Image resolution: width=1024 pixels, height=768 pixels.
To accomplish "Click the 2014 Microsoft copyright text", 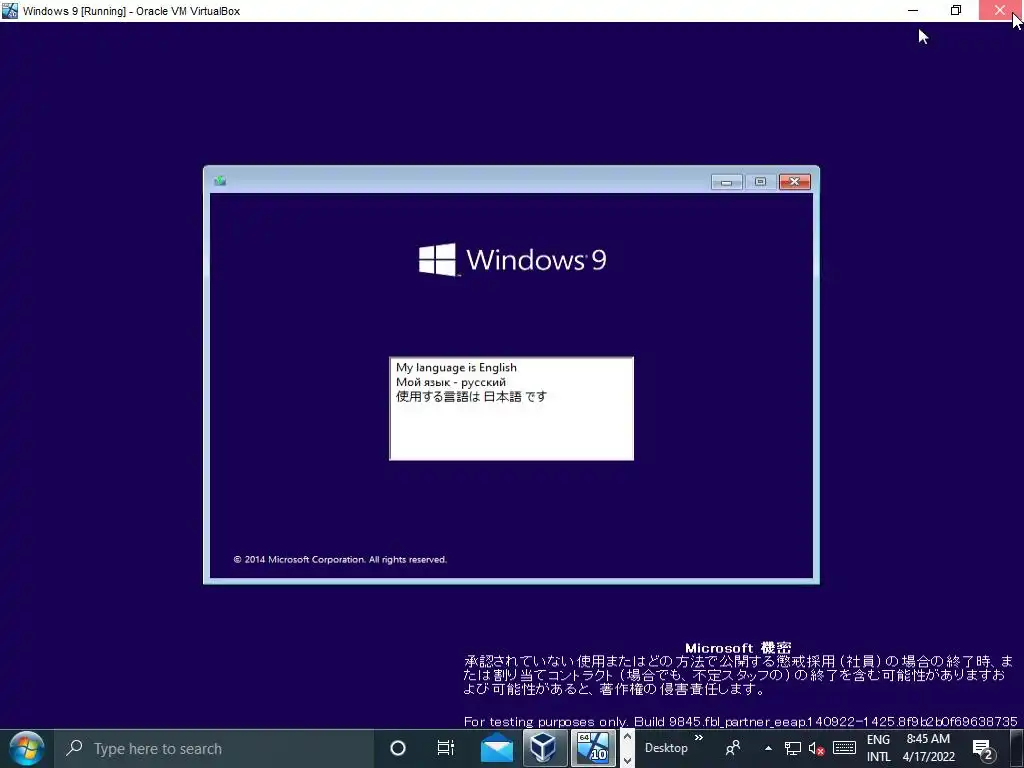I will click(340, 560).
